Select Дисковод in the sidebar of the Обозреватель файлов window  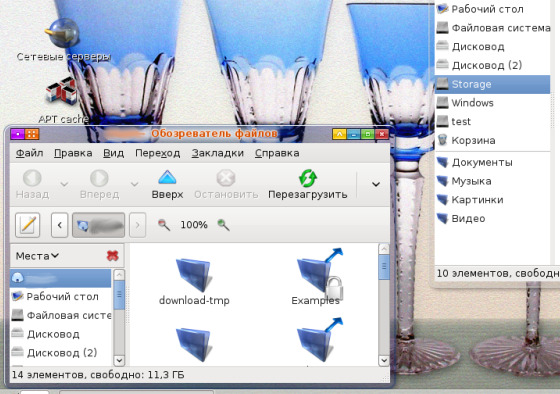coord(61,334)
